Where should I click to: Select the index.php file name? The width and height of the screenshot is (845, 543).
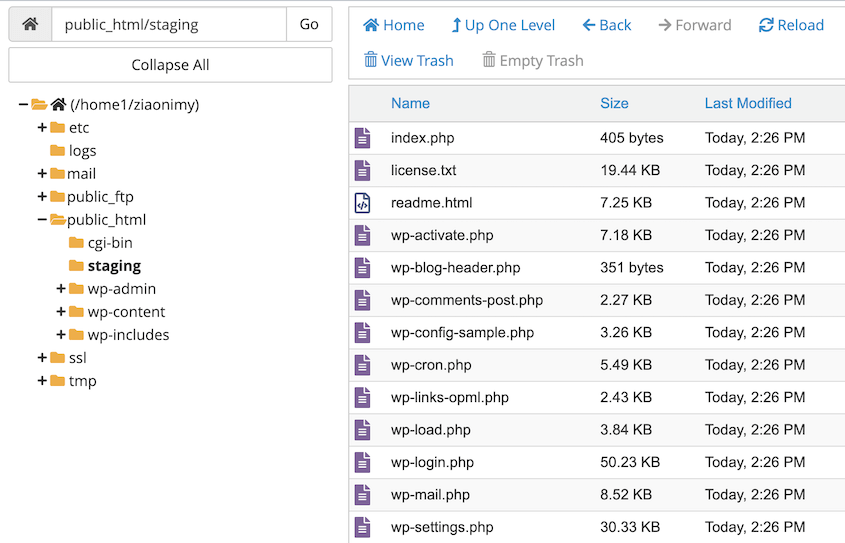tap(422, 138)
